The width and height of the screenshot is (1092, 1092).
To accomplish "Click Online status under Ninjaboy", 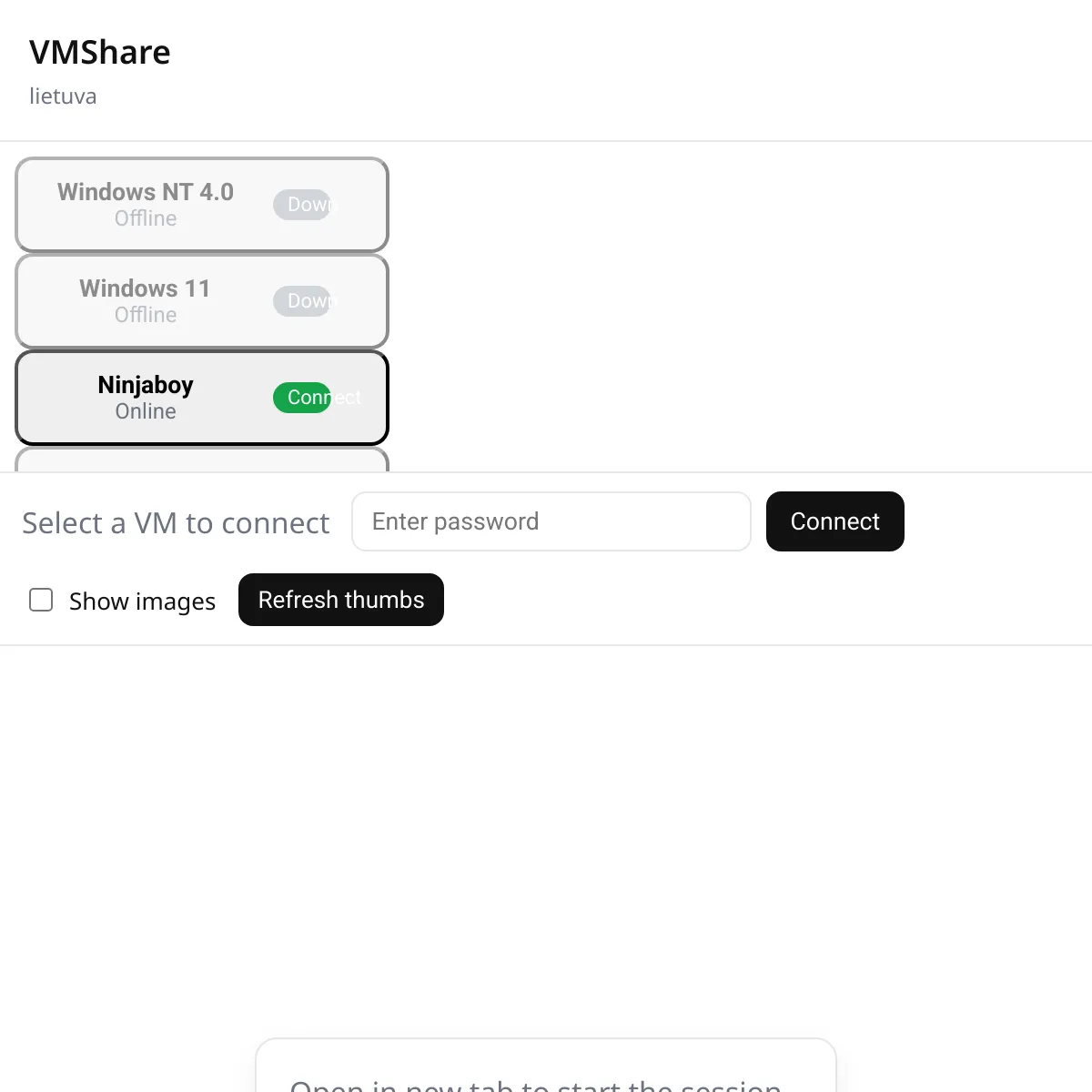I will point(146,411).
